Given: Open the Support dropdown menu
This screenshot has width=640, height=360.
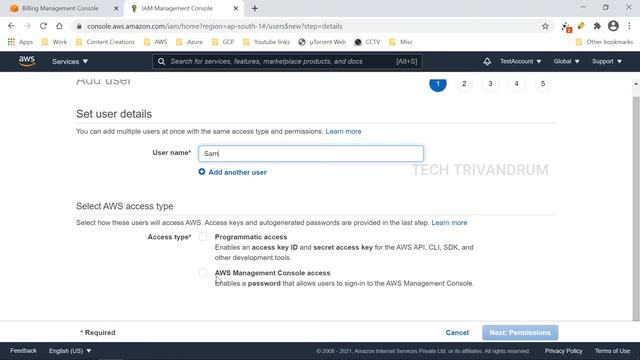Looking at the screenshot, I should 607,61.
